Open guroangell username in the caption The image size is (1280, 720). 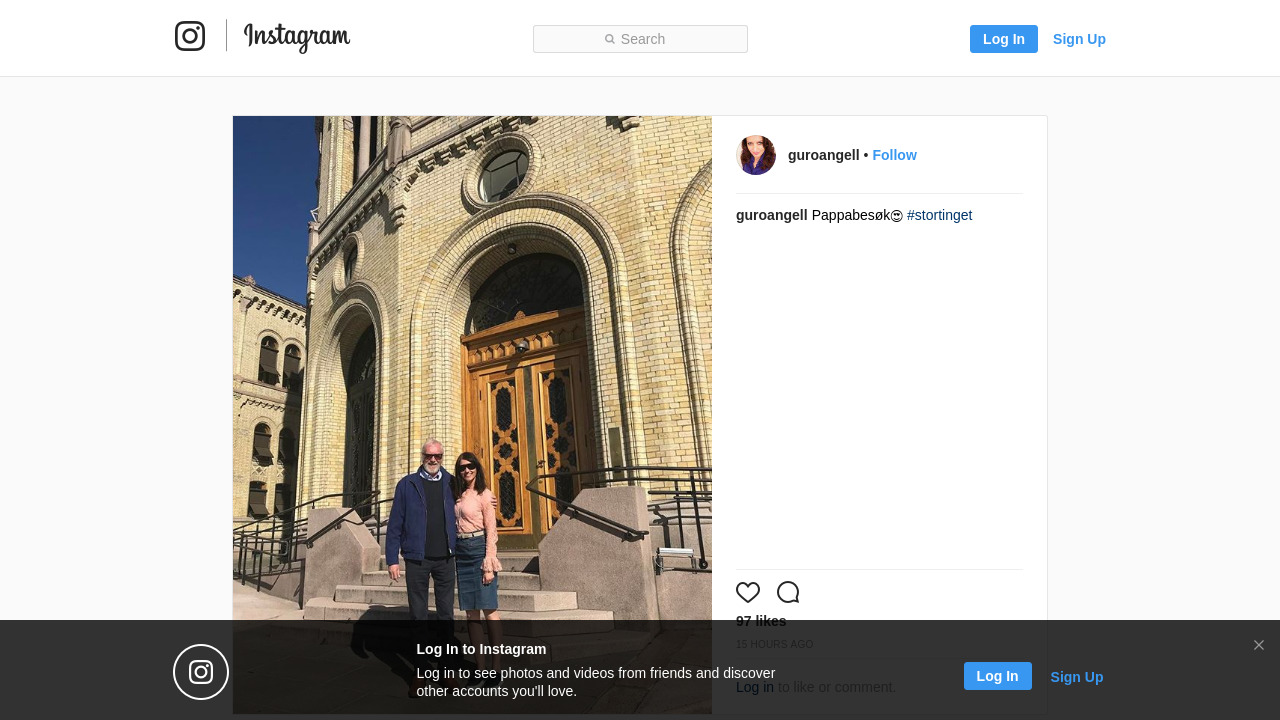(x=772, y=215)
